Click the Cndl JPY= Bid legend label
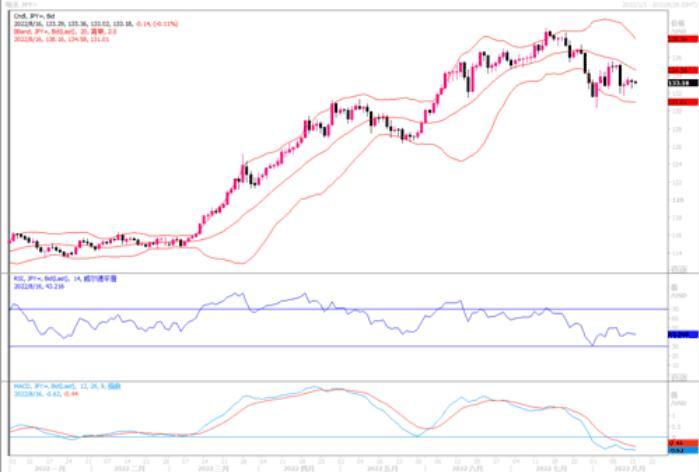The height and width of the screenshot is (472, 699). (34, 17)
